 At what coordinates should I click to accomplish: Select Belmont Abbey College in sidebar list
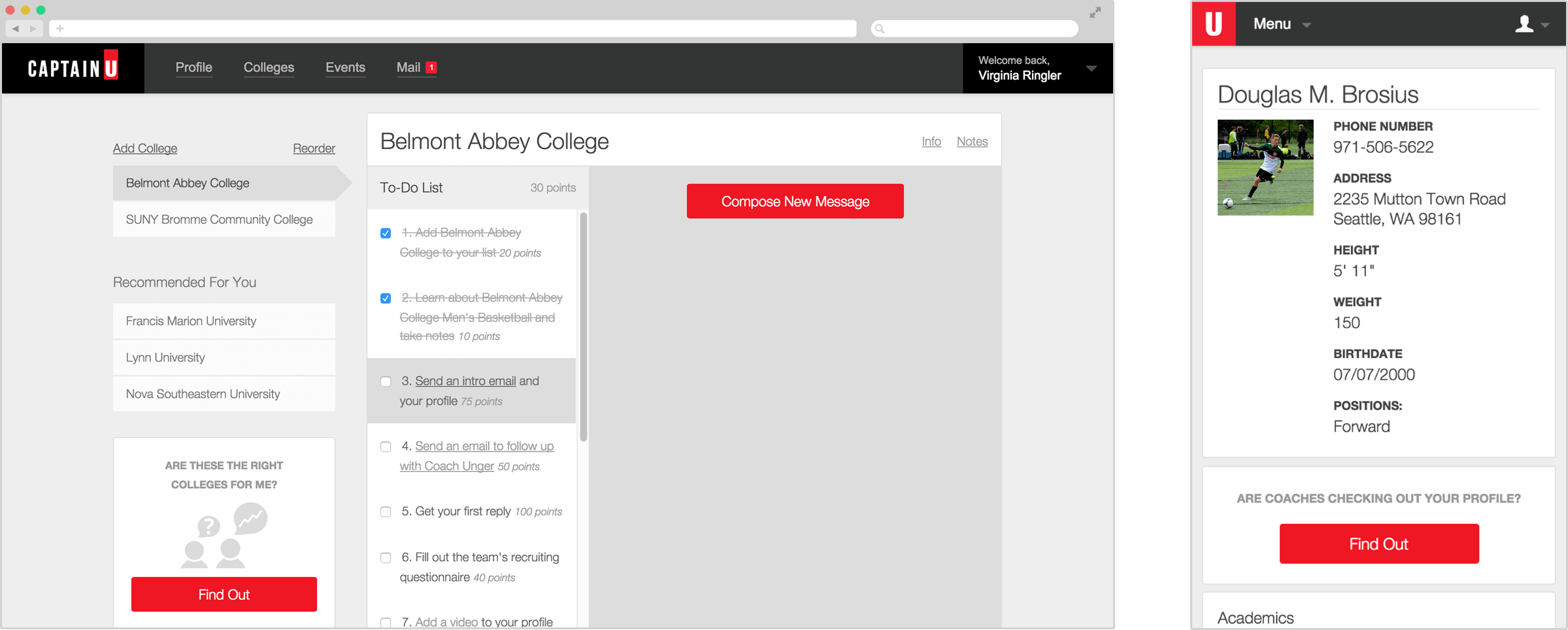click(224, 183)
